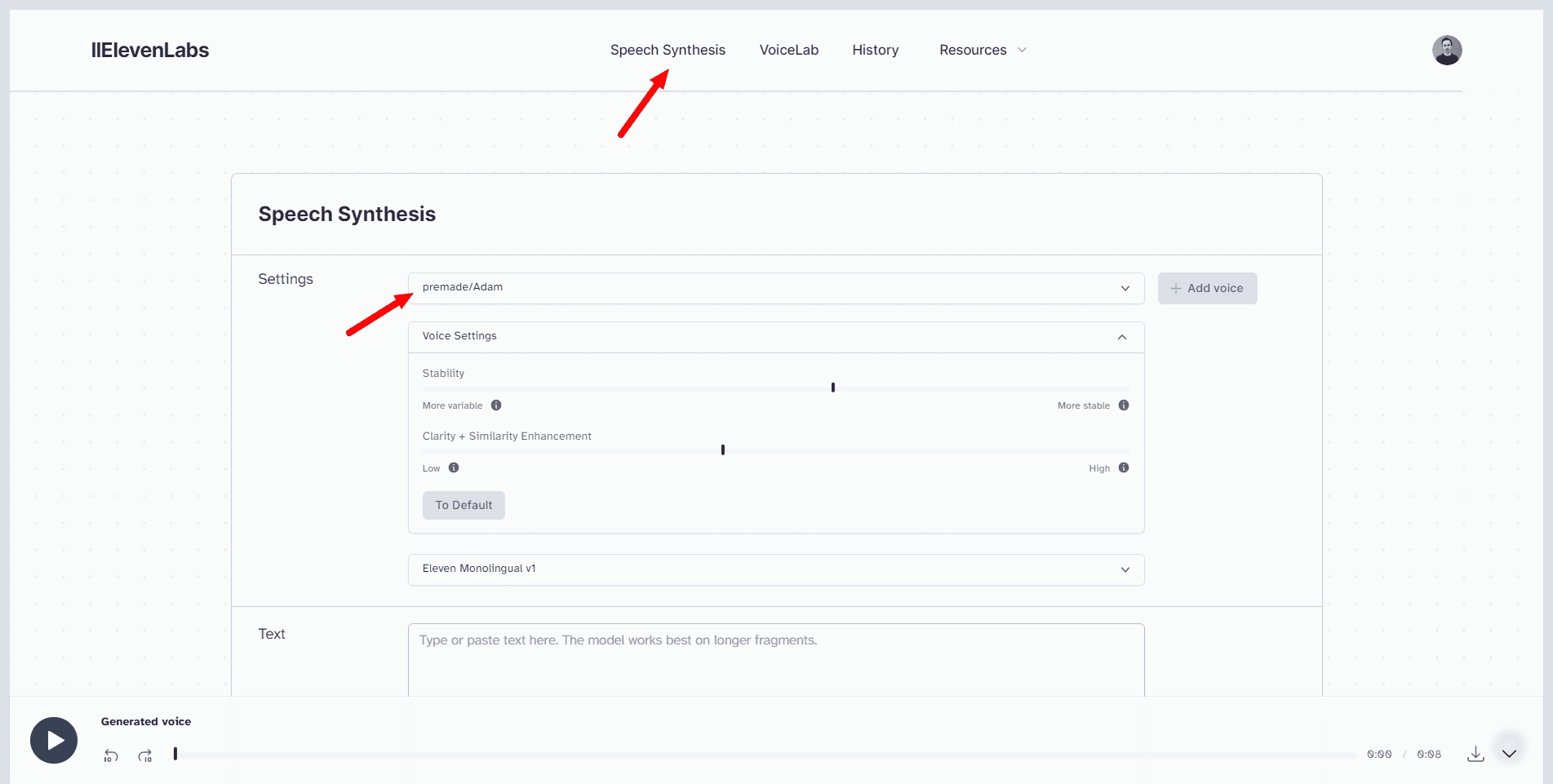The image size is (1553, 784).
Task: Expand the Resources menu
Action: pyautogui.click(x=983, y=50)
